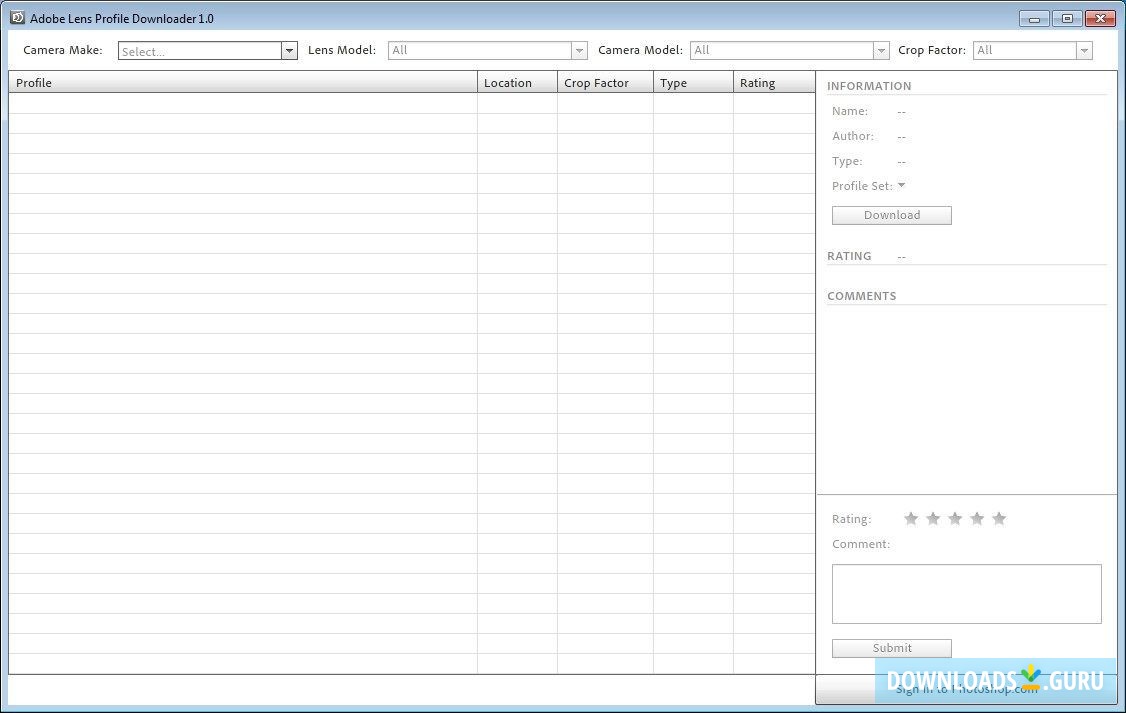Expand the Profile Set disclosure triangle

pyautogui.click(x=901, y=185)
